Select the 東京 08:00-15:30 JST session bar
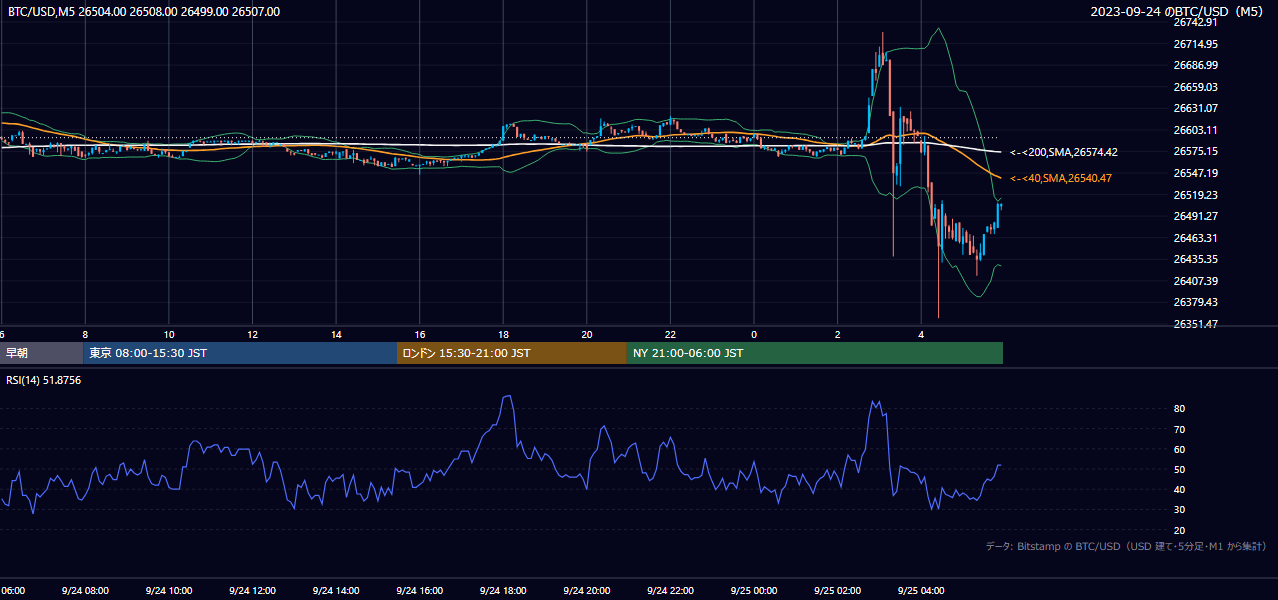Viewport: 1278px width, 600px height. 240,353
